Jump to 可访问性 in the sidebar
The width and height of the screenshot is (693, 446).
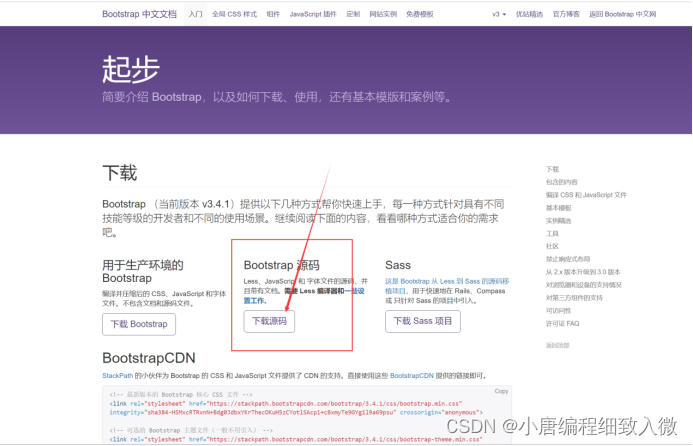[559, 310]
